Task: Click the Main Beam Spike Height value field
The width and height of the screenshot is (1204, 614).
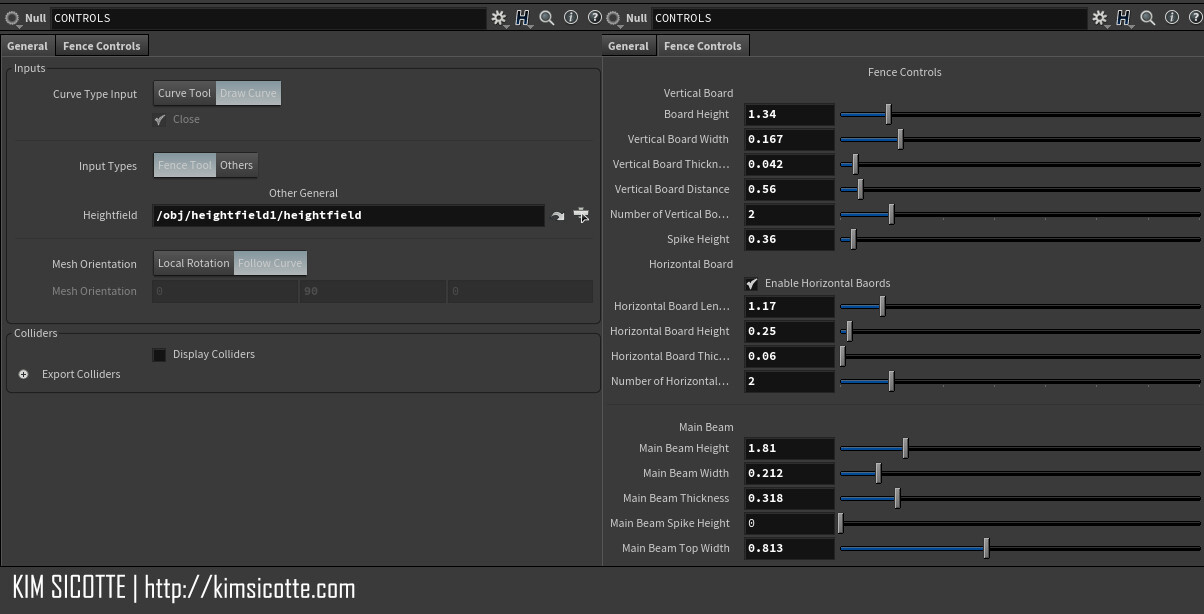Action: tap(789, 524)
